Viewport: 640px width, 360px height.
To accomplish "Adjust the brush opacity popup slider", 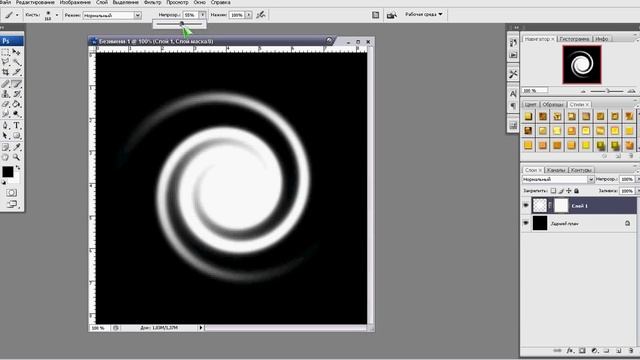I will 182,24.
